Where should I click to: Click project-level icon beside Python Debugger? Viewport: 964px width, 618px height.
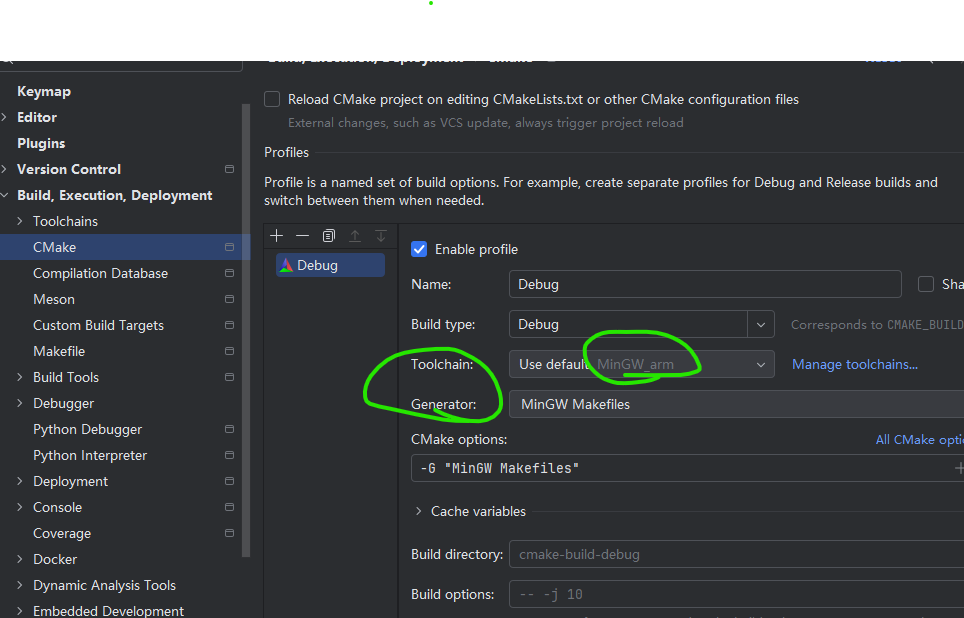tap(229, 429)
